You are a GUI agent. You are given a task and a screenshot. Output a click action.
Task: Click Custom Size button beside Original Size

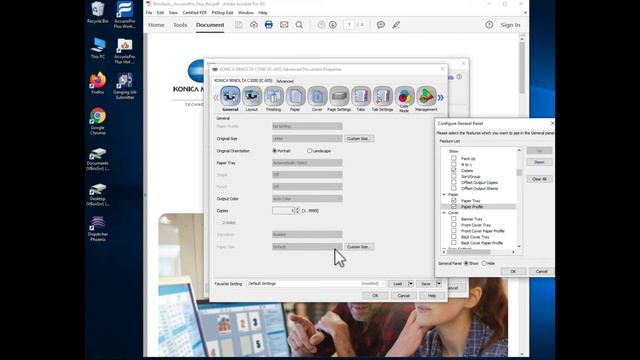click(358, 139)
